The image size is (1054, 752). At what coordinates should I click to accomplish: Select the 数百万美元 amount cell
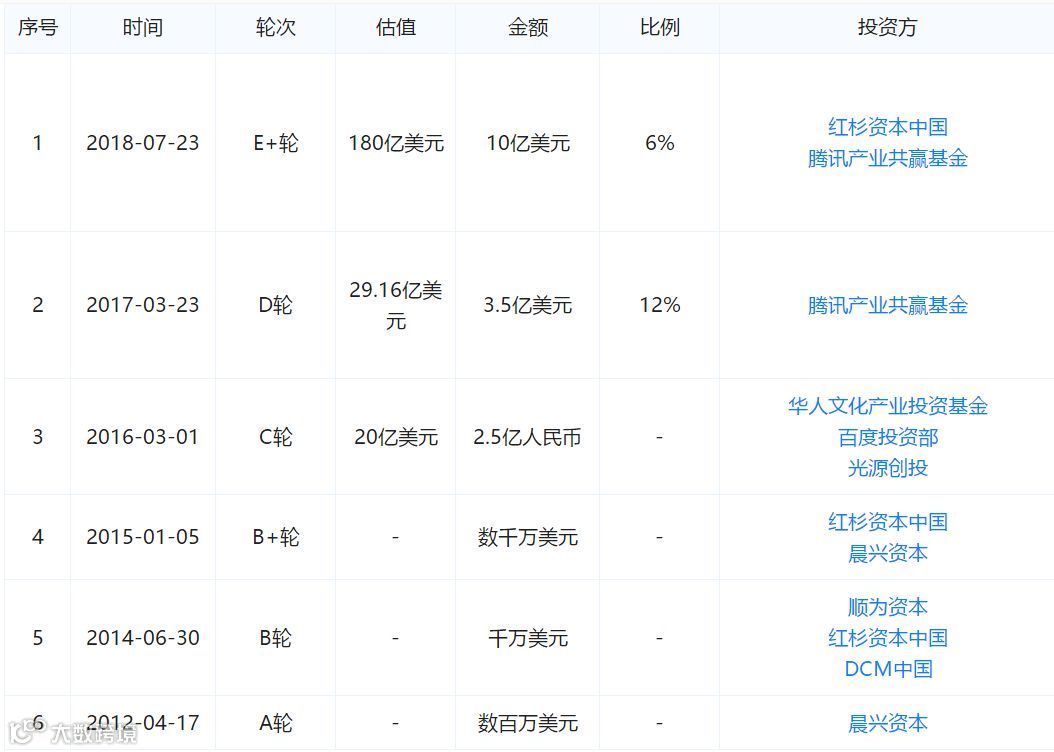pos(528,723)
